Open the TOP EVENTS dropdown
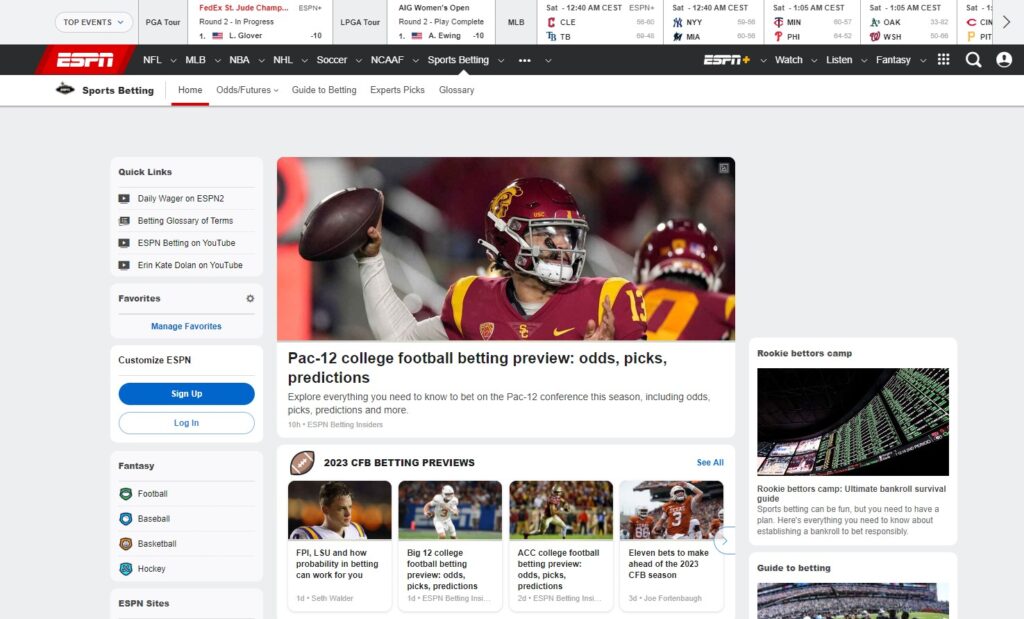The width and height of the screenshot is (1024, 619). point(93,21)
